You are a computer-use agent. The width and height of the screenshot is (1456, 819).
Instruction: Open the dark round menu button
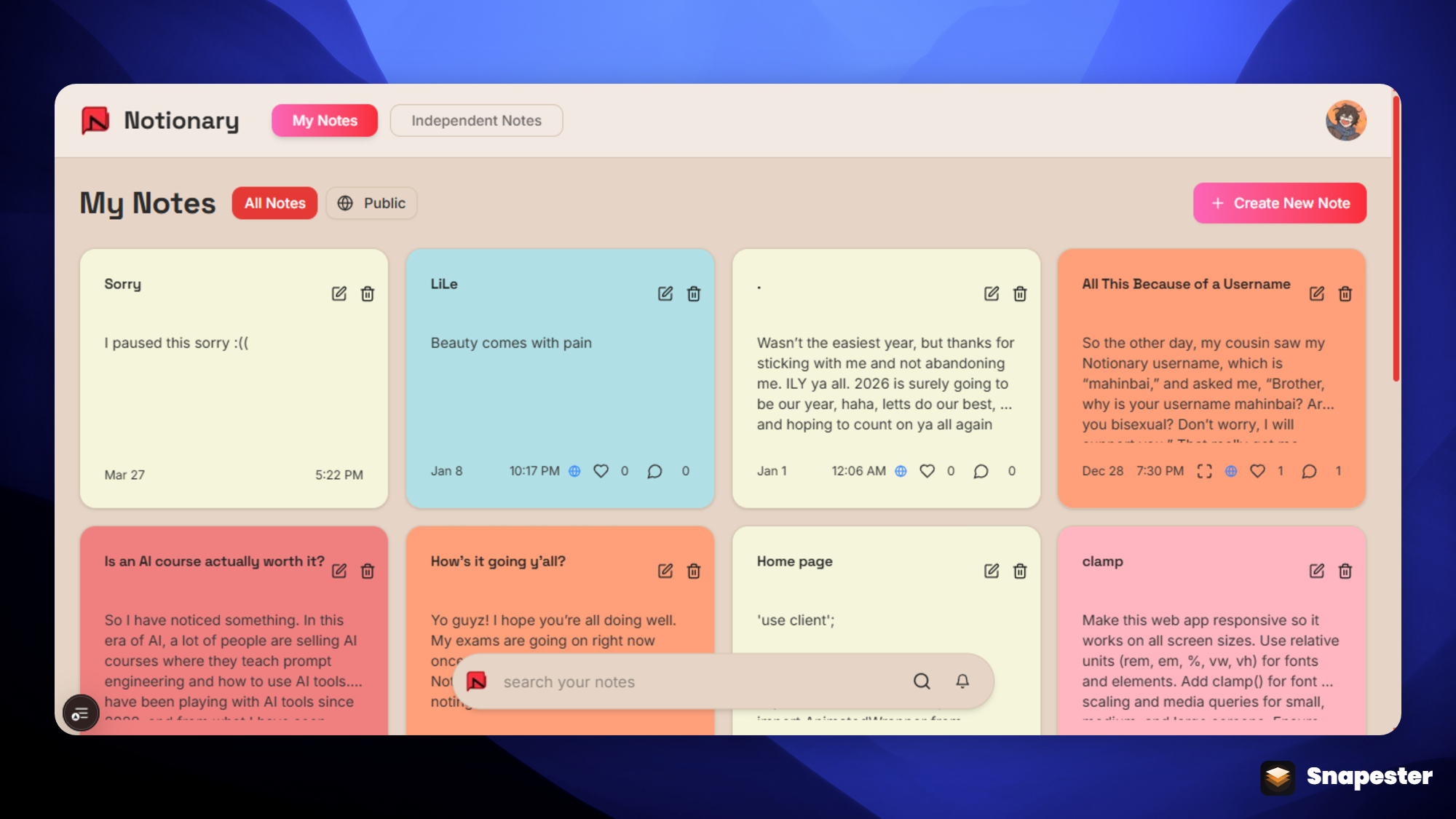point(80,713)
